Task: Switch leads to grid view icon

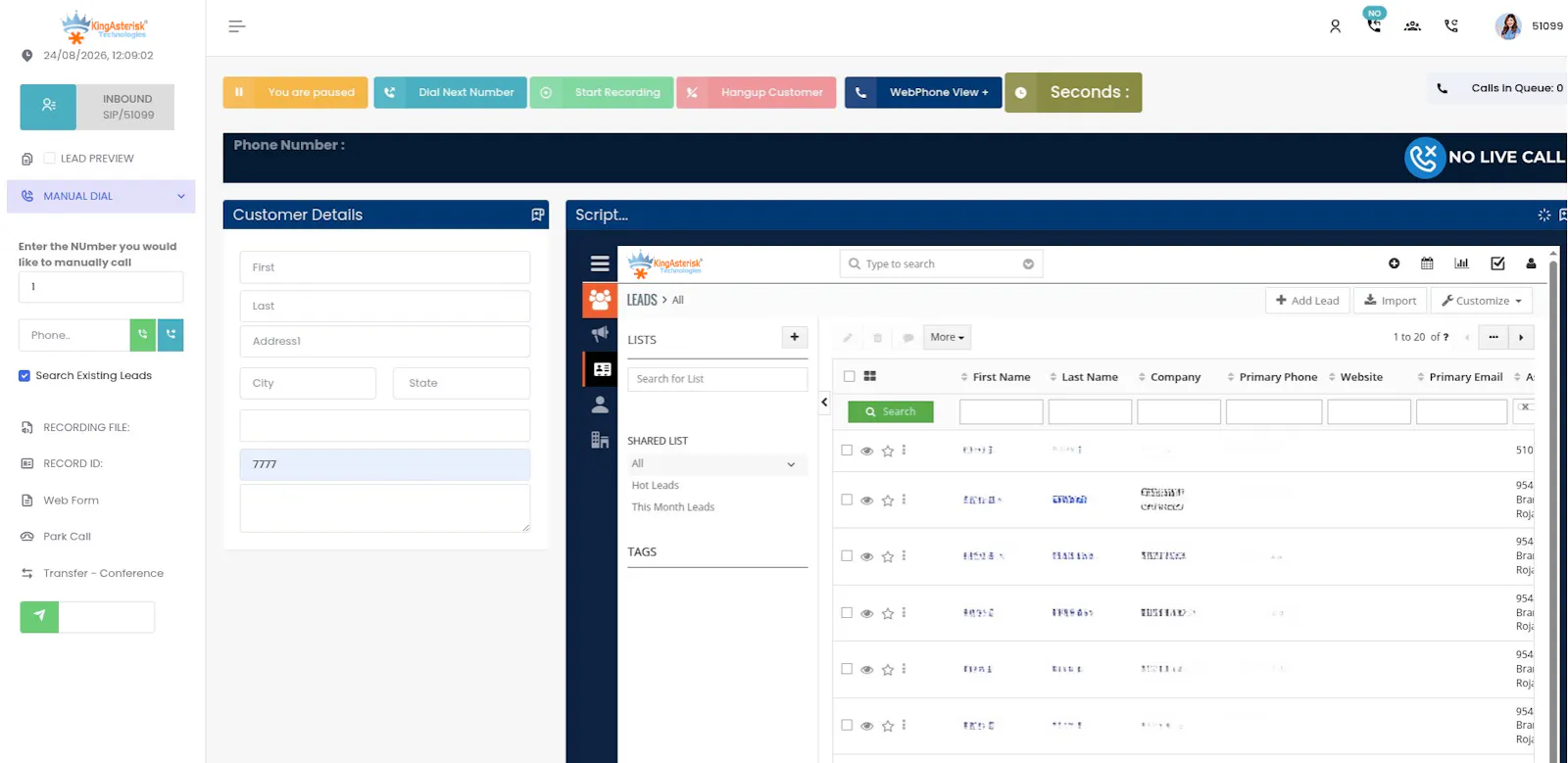Action: point(869,376)
